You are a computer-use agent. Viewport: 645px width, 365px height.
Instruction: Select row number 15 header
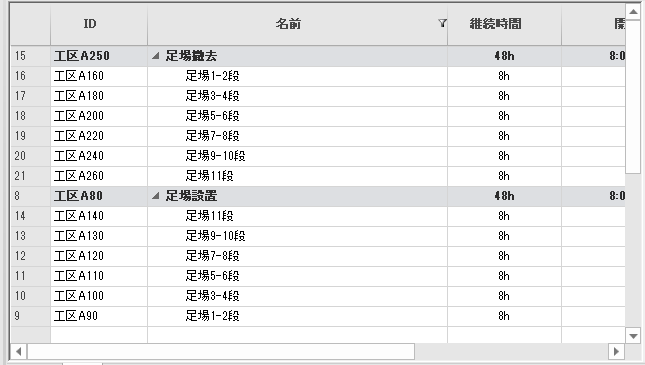tap(30, 56)
